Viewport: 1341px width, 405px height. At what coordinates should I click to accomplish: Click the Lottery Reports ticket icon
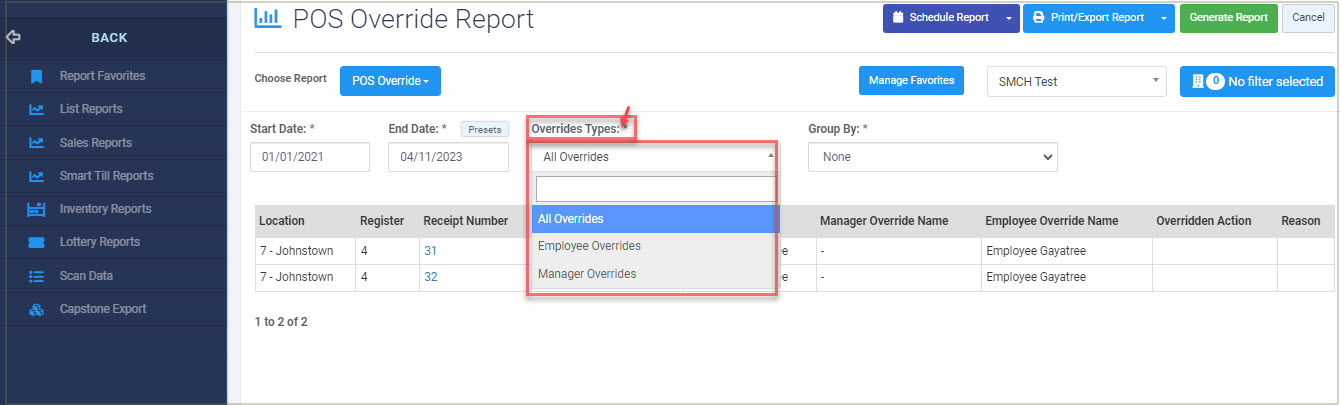(36, 242)
